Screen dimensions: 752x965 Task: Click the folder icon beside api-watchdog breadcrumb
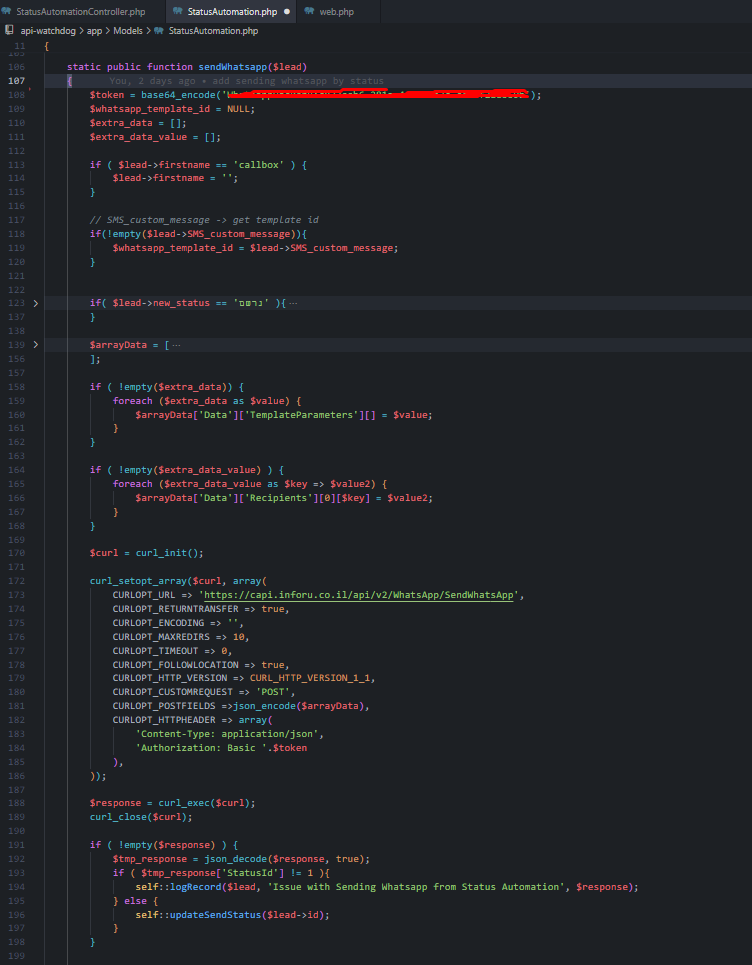11,31
